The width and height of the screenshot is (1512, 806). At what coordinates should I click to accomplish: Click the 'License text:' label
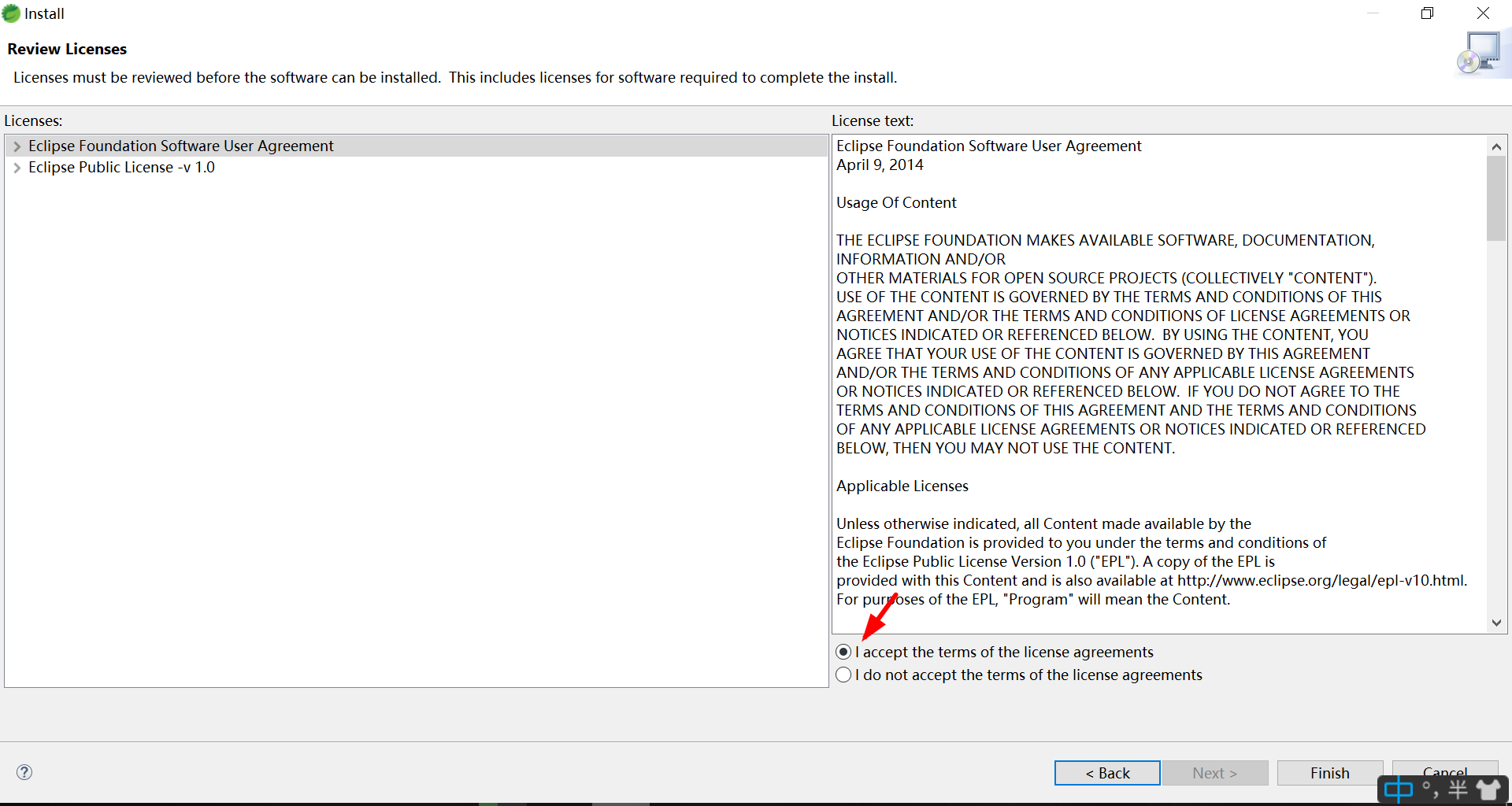click(x=873, y=120)
